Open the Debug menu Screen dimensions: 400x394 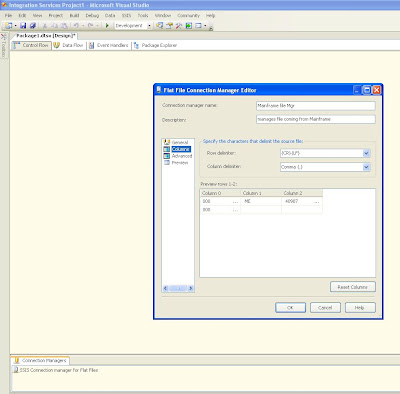[x=92, y=15]
